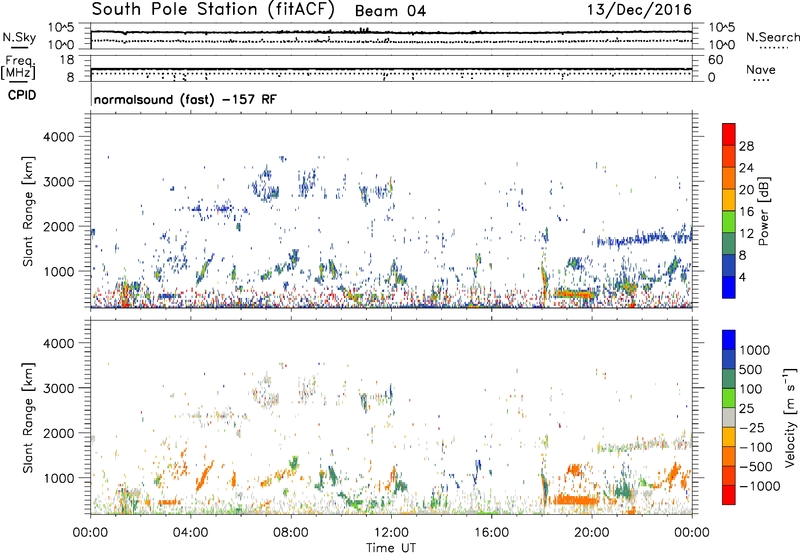Click the '20:00' time tick label
The height and width of the screenshot is (554, 800).
pyautogui.click(x=592, y=533)
